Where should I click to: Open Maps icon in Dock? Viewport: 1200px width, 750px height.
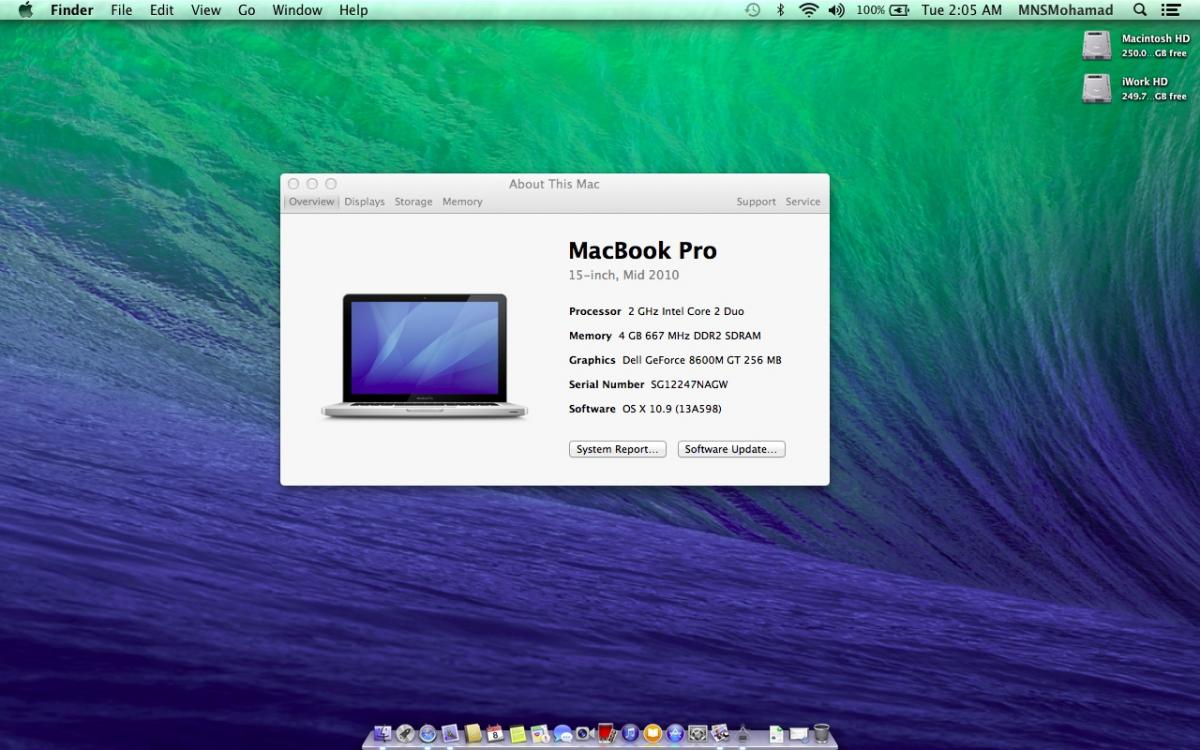tap(540, 734)
